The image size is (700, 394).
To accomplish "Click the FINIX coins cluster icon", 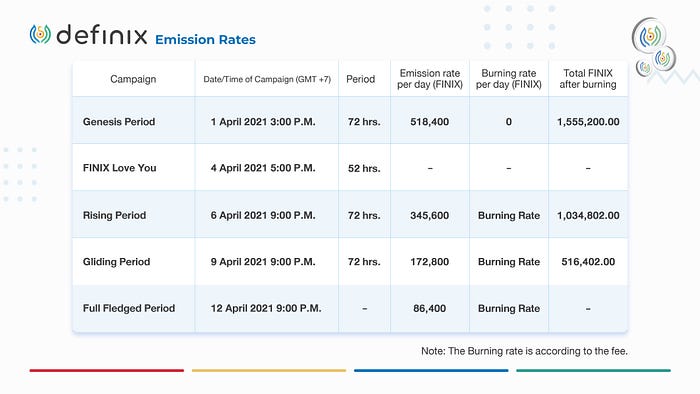I will [654, 47].
